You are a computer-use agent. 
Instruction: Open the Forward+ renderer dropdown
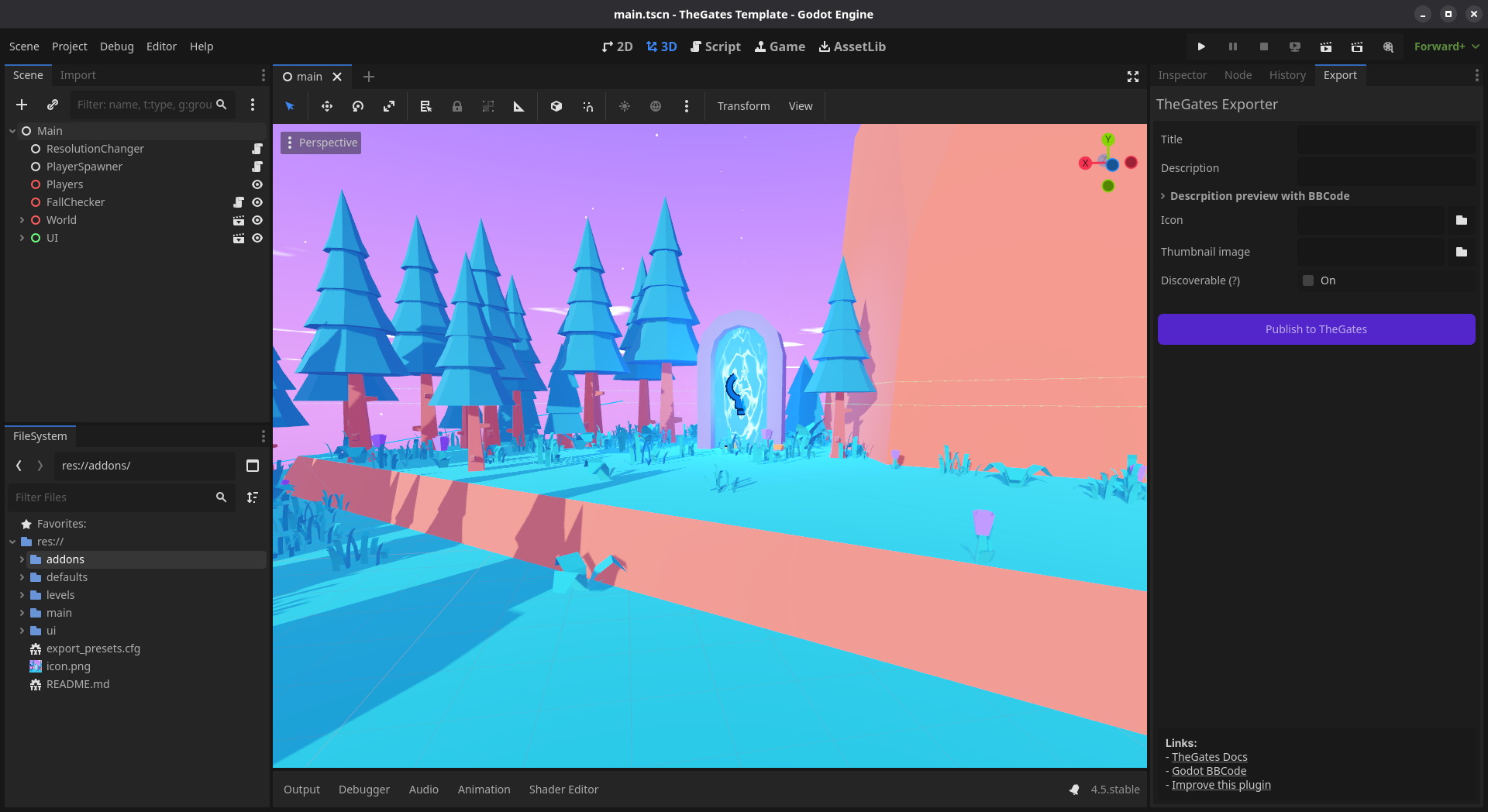(1446, 46)
